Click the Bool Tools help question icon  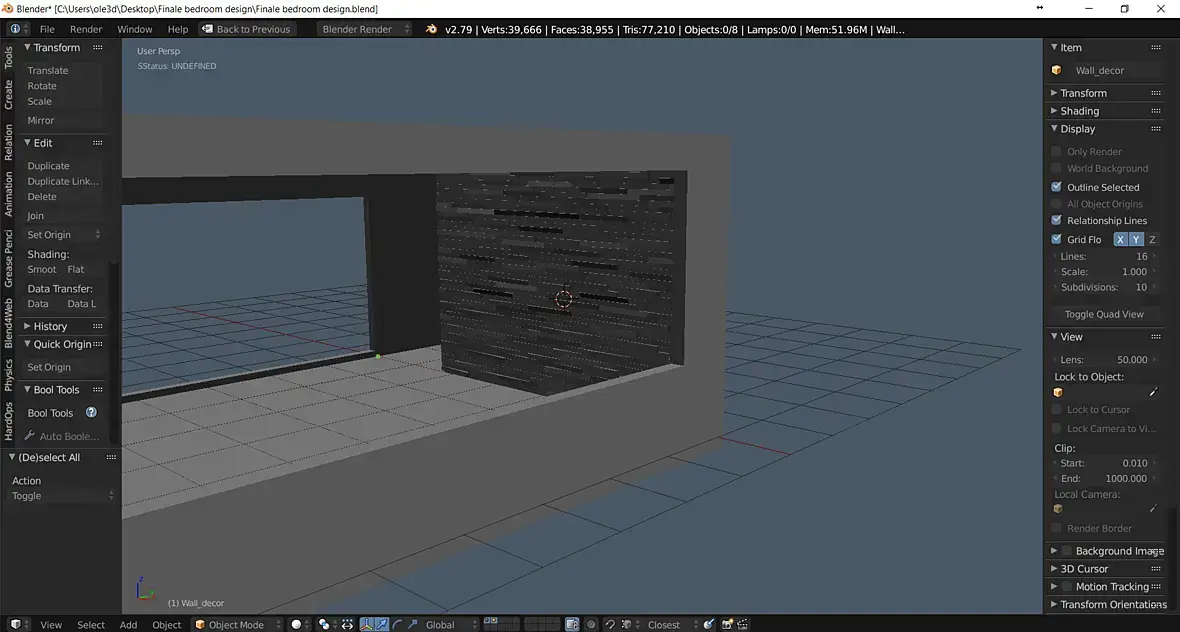91,412
